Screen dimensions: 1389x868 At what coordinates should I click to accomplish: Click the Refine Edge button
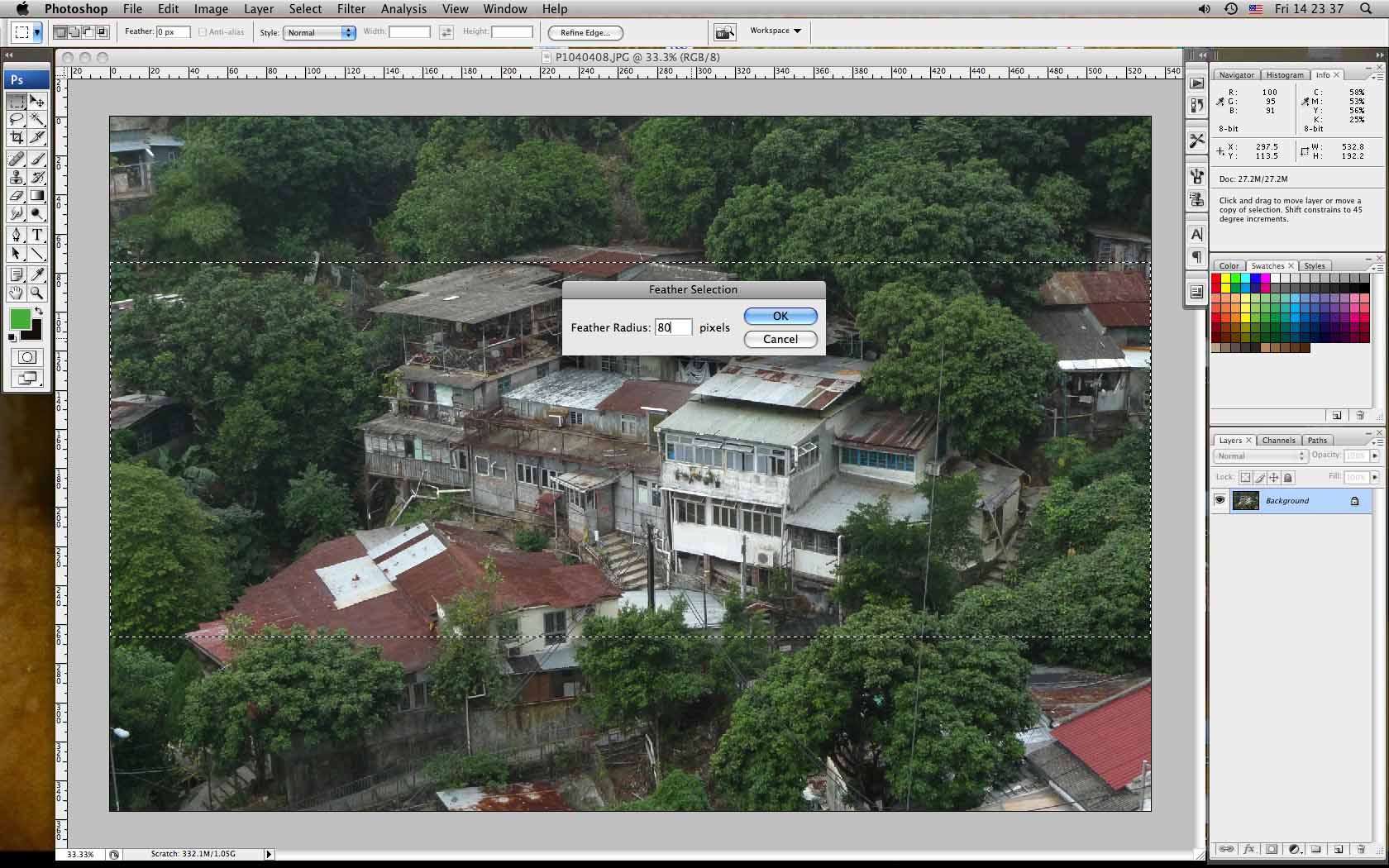click(x=585, y=32)
